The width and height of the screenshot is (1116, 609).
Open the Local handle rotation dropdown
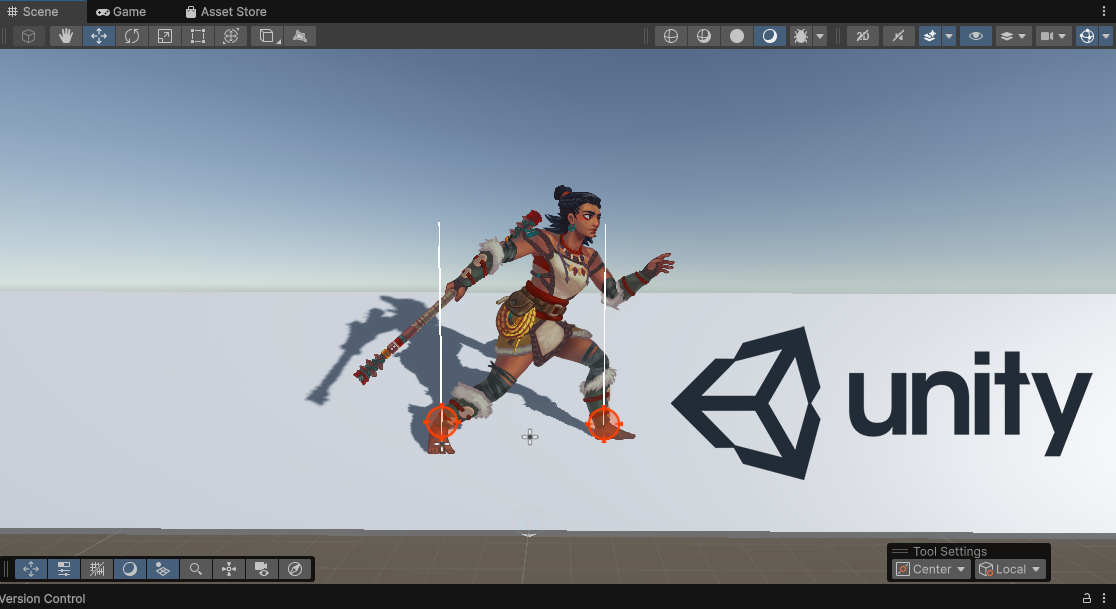click(x=1010, y=569)
